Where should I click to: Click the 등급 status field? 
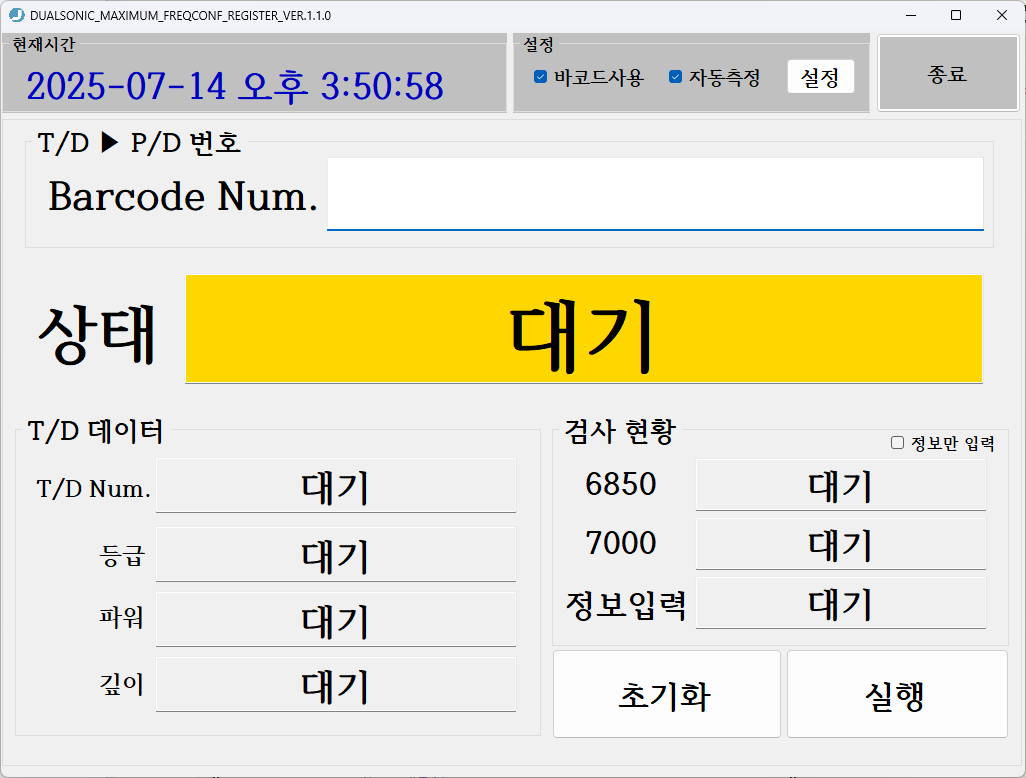coord(336,553)
